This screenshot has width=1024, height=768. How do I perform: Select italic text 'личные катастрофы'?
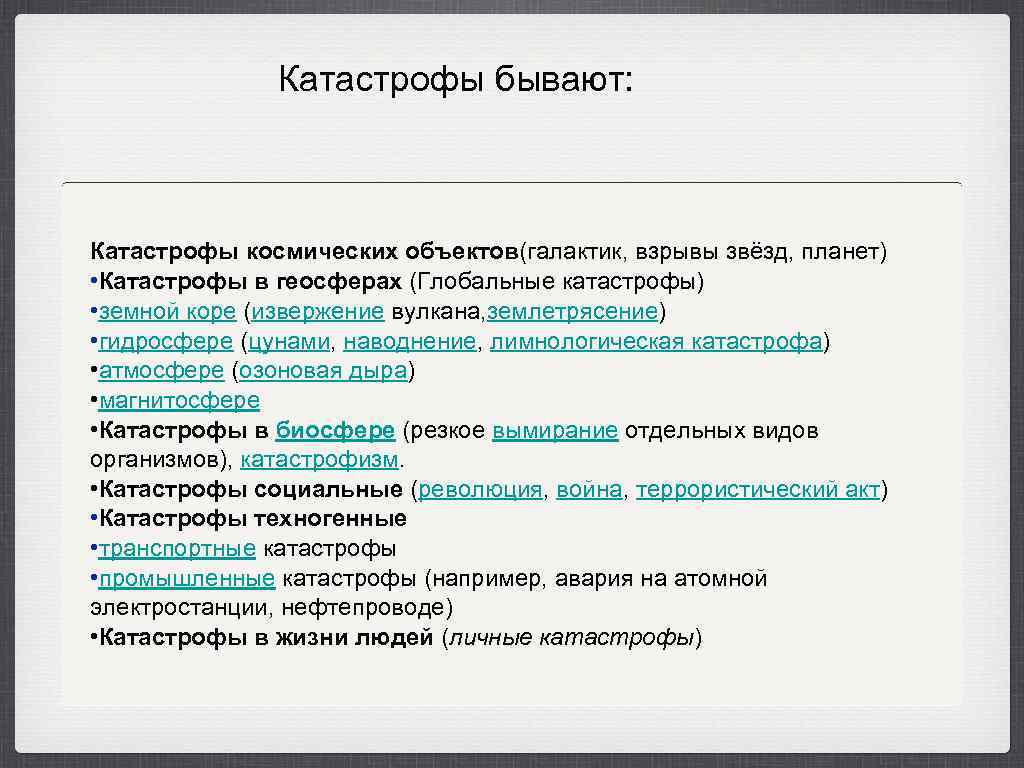572,638
